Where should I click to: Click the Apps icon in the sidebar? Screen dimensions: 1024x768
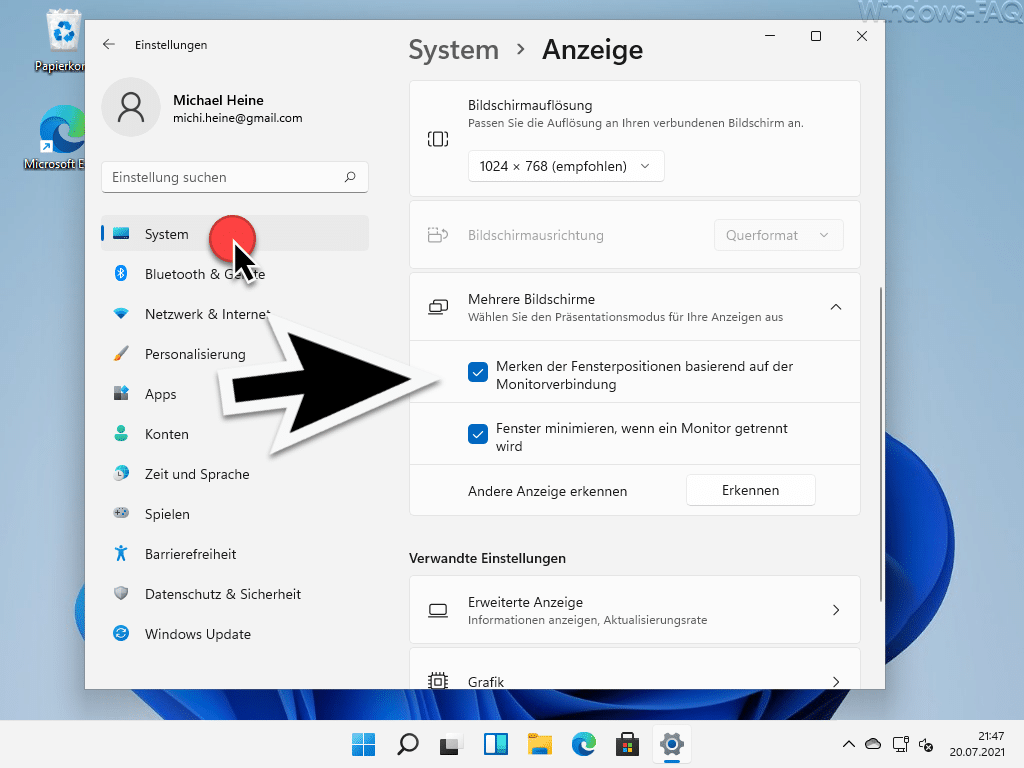pyautogui.click(x=121, y=393)
